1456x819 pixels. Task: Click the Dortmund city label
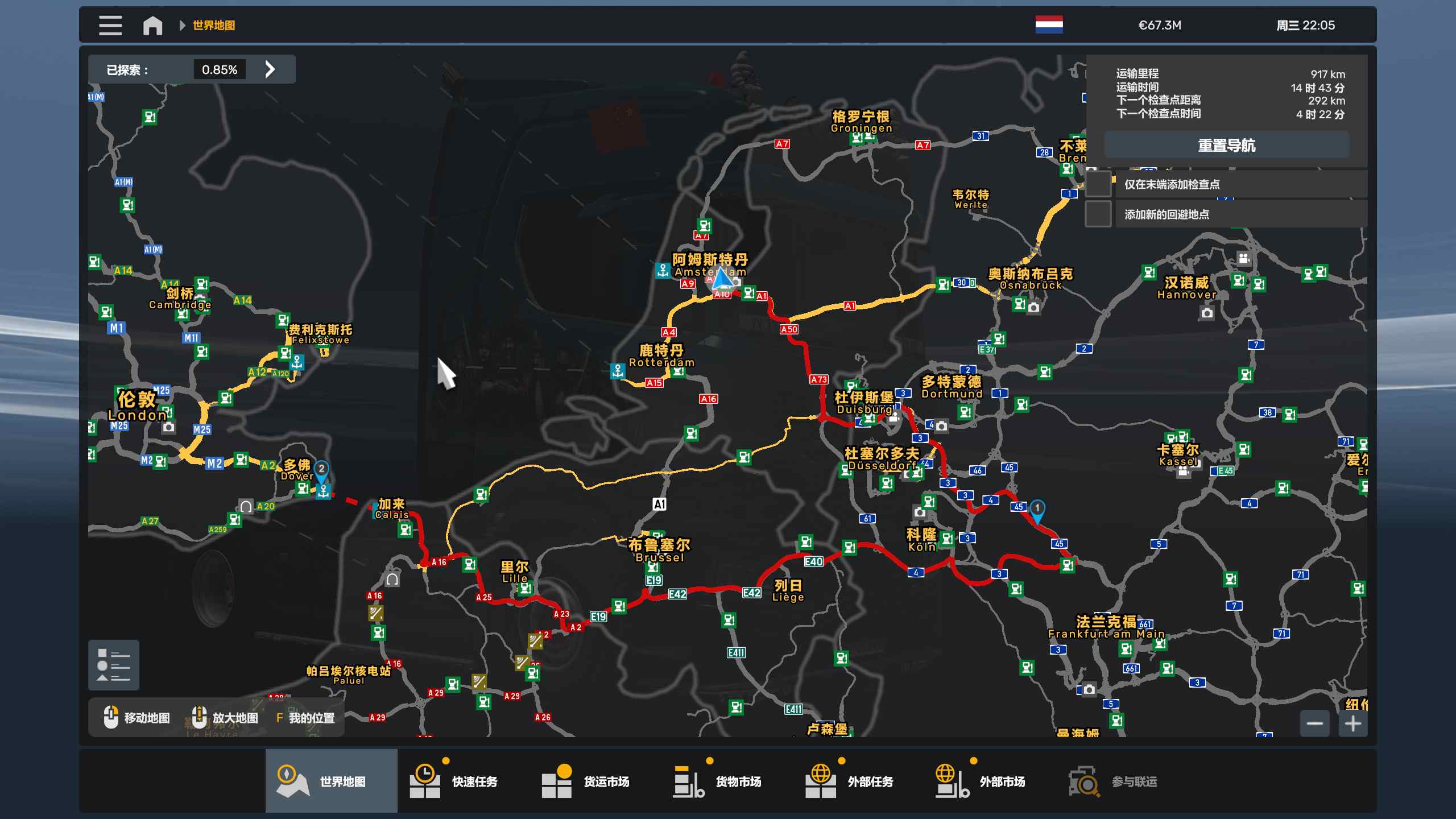[952, 387]
